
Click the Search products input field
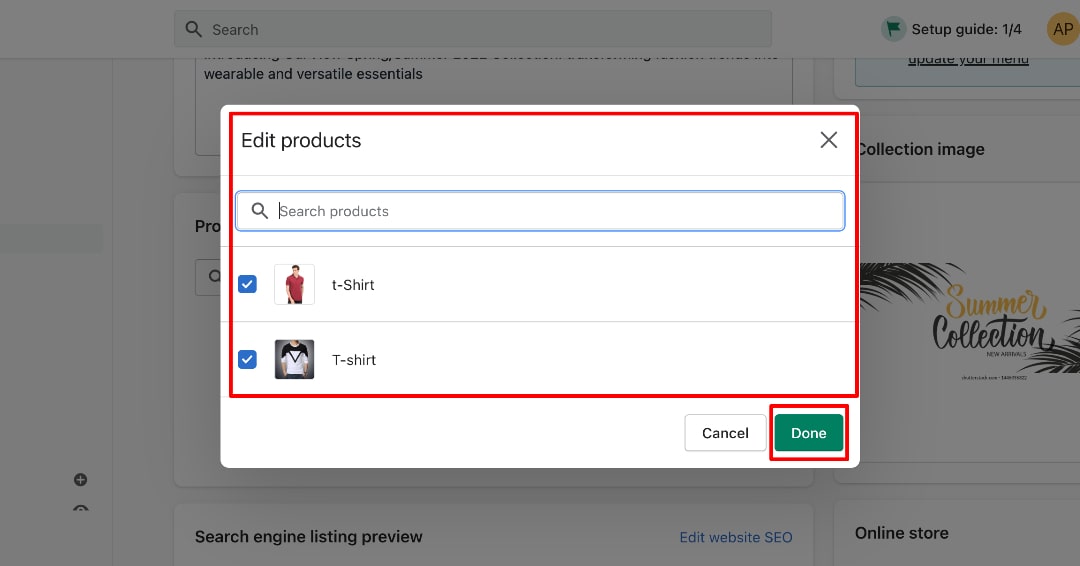pyautogui.click(x=540, y=211)
